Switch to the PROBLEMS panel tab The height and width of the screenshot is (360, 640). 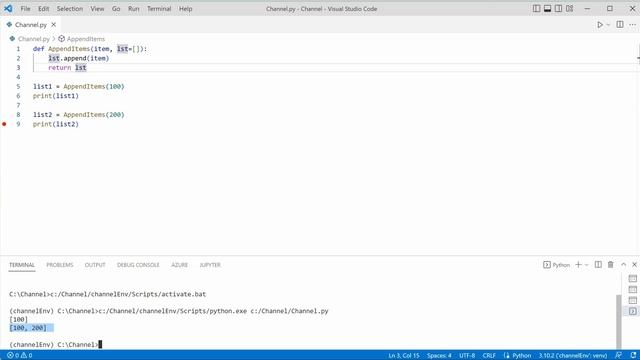point(60,265)
